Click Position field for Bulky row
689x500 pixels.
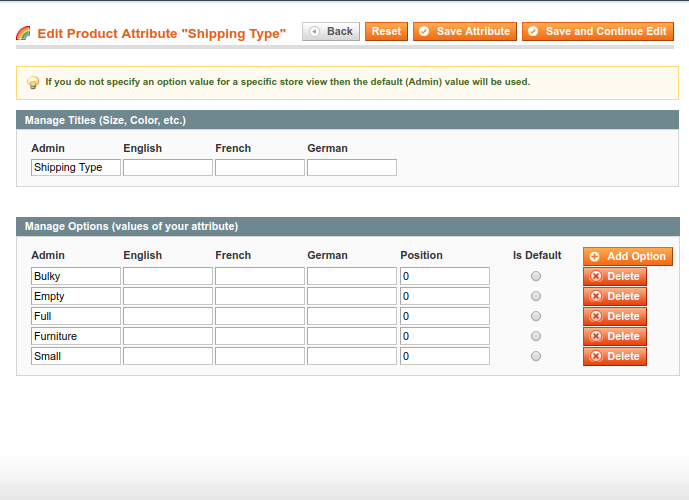point(444,276)
